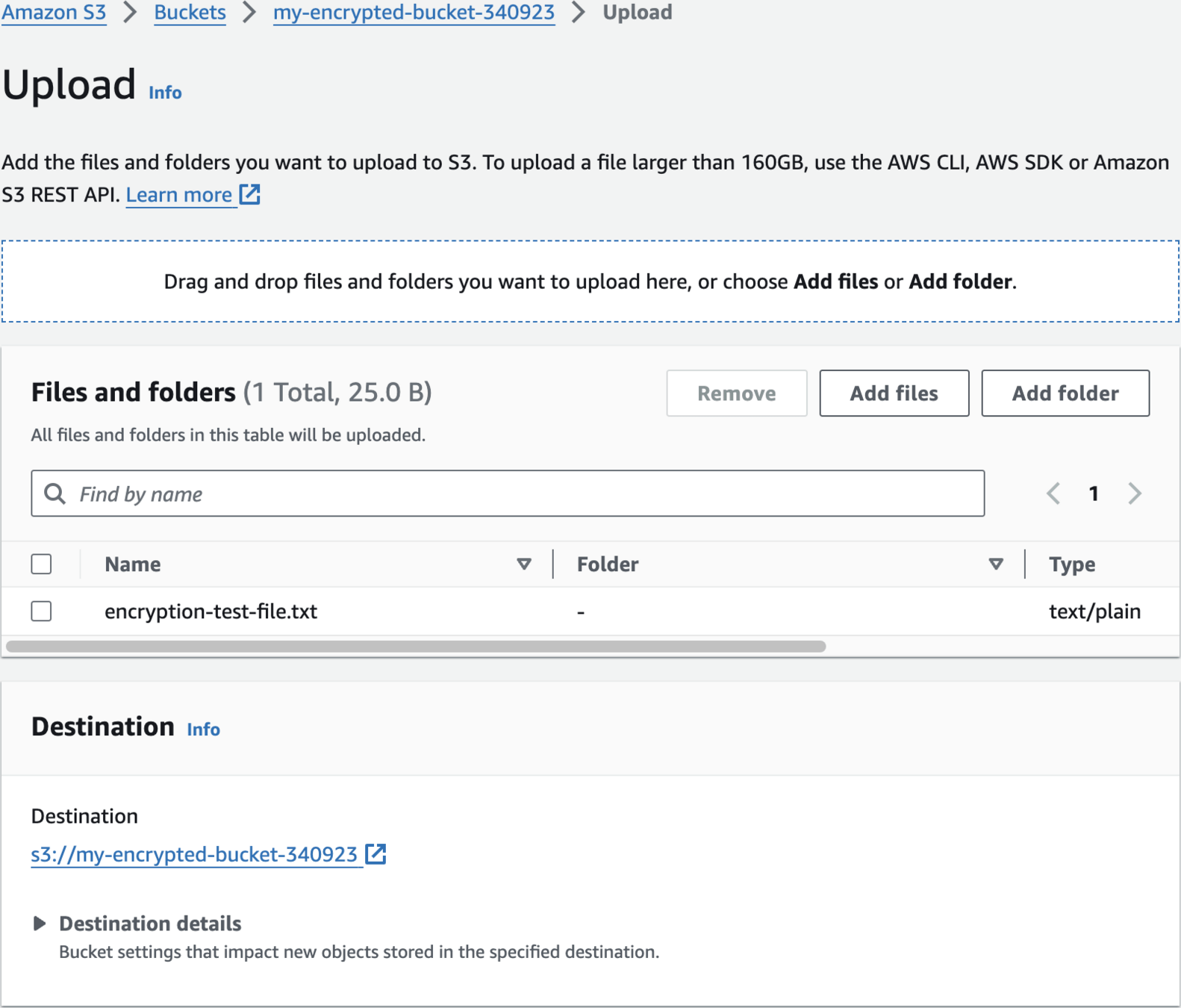
Task: Open the Amazon S3 breadcrumb link
Action: click(x=54, y=13)
